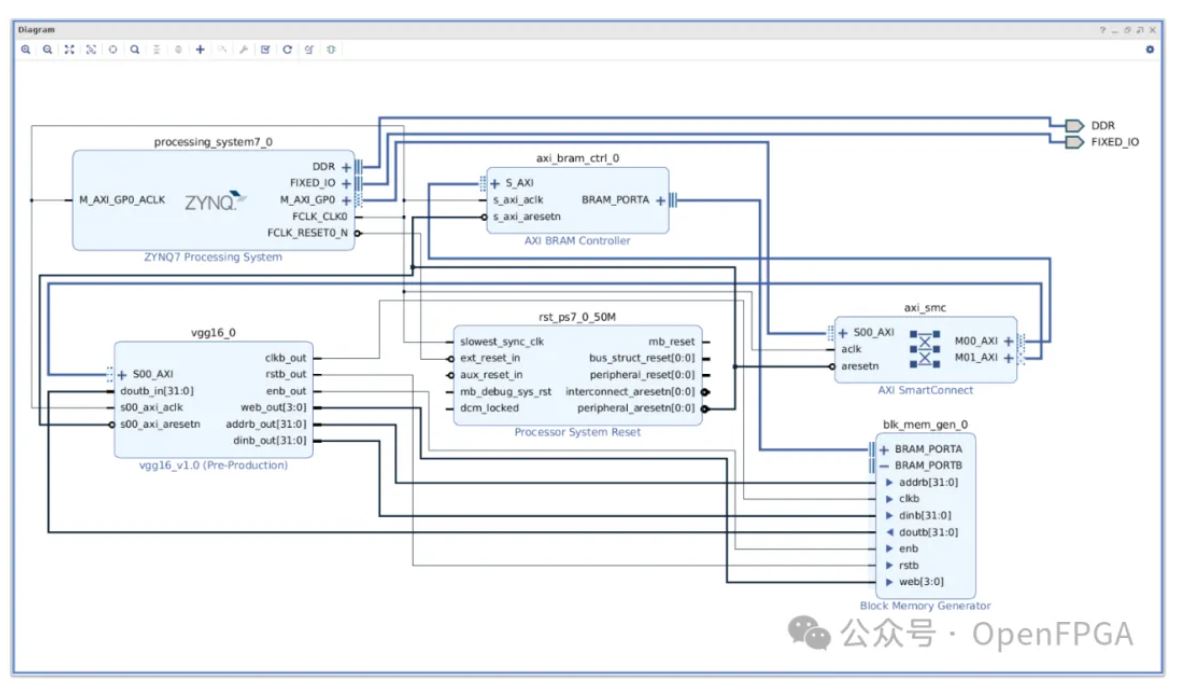1179x696 pixels.
Task: Click the ZYNQ logo in processing_system7_0
Action: pyautogui.click(x=215, y=201)
